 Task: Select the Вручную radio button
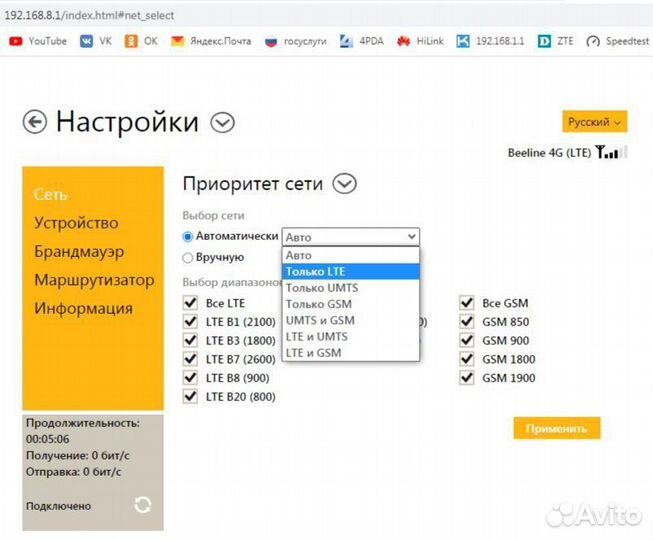click(188, 258)
